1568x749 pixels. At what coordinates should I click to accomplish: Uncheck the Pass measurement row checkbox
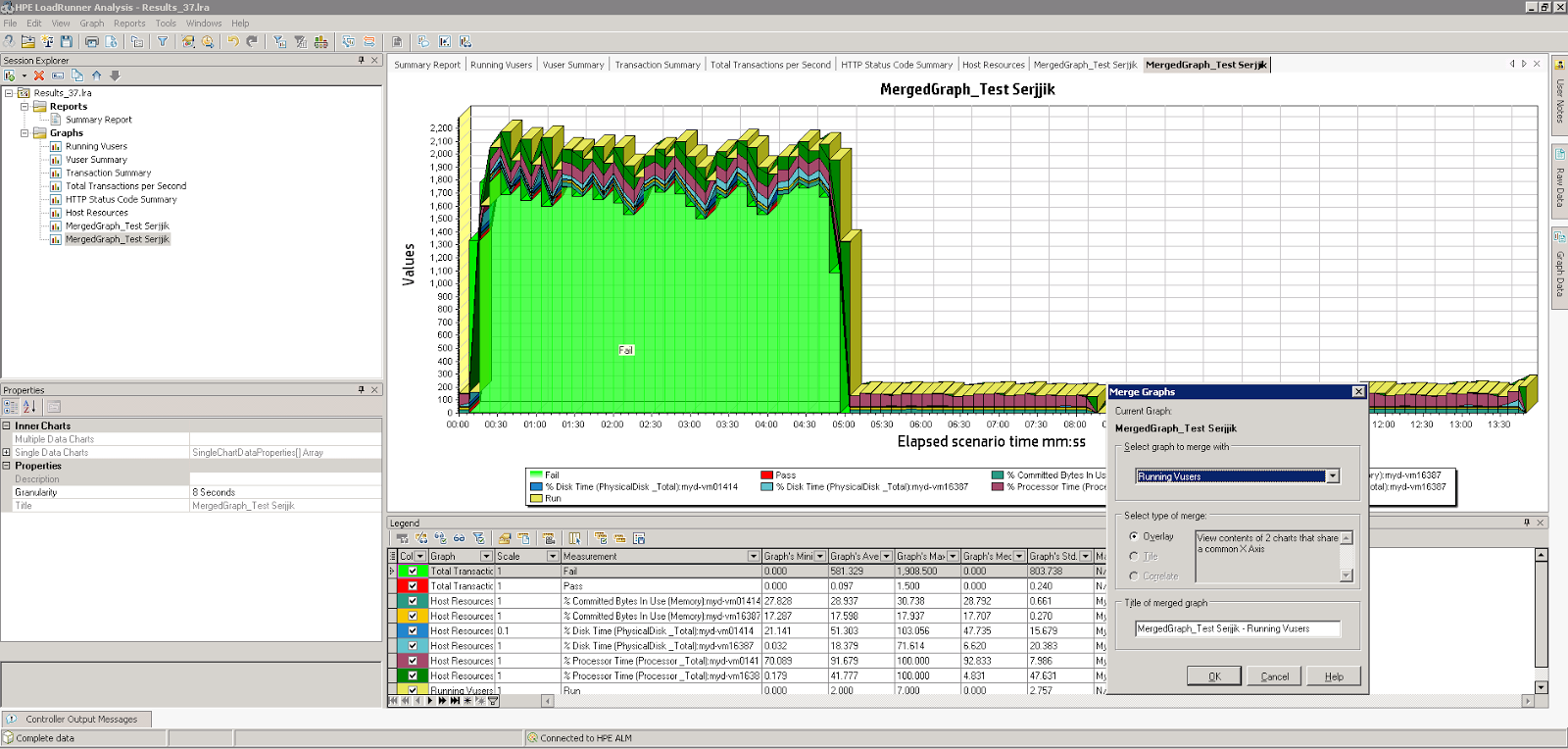pyautogui.click(x=413, y=586)
